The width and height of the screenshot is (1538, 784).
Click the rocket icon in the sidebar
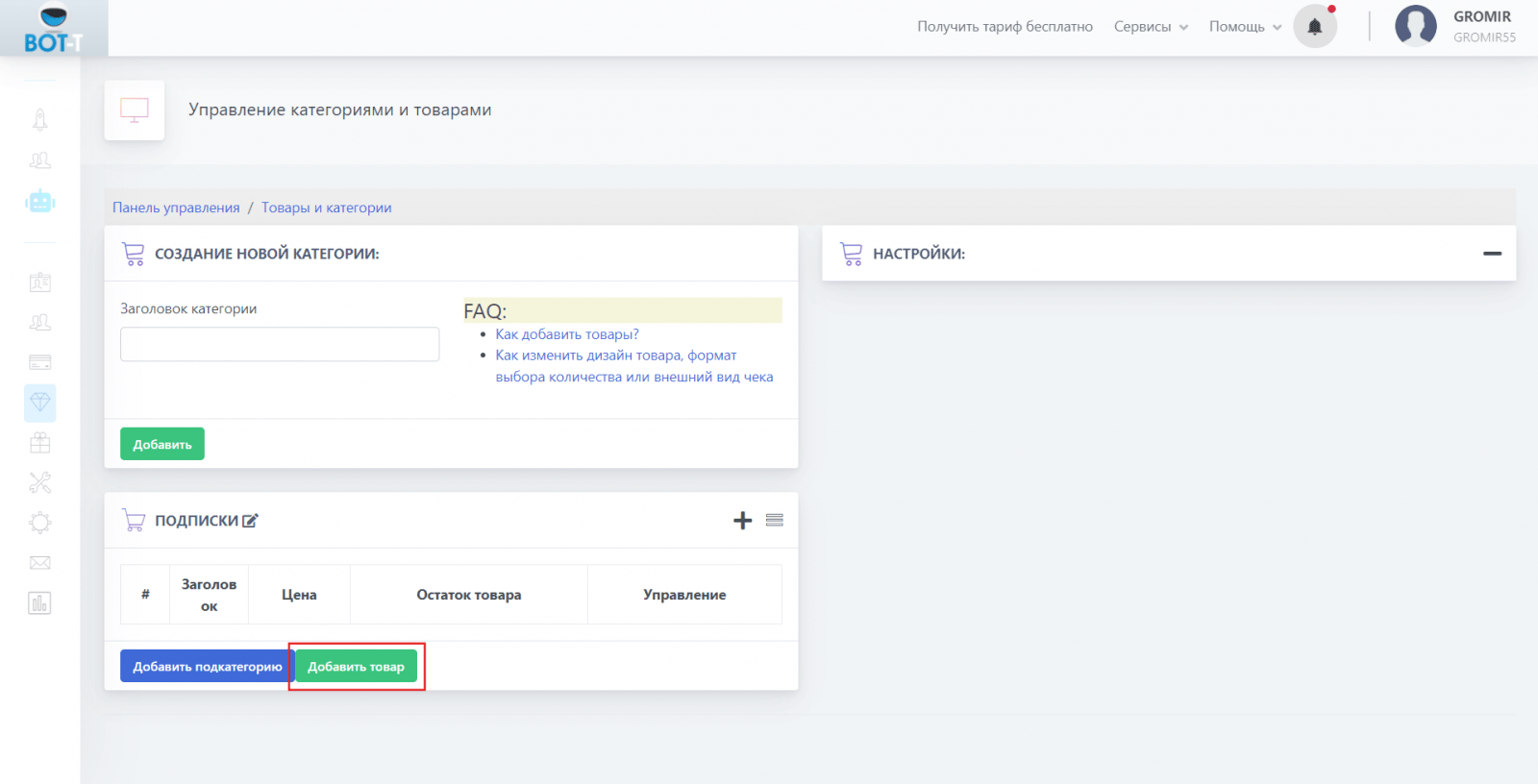[39, 120]
